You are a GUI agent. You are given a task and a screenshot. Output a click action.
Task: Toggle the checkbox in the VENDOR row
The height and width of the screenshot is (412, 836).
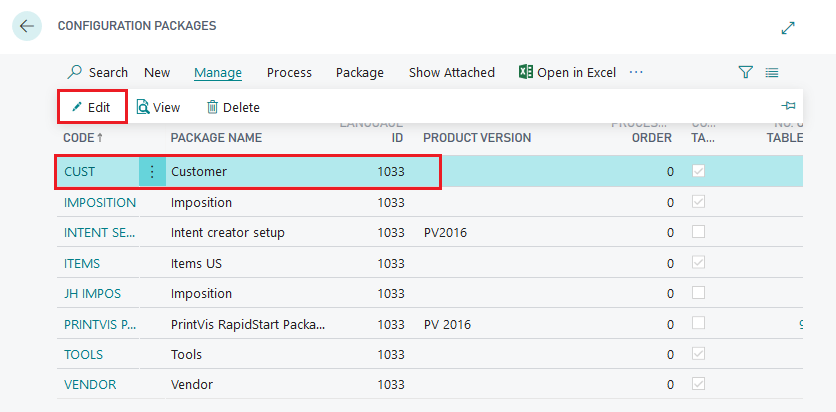[x=698, y=384]
